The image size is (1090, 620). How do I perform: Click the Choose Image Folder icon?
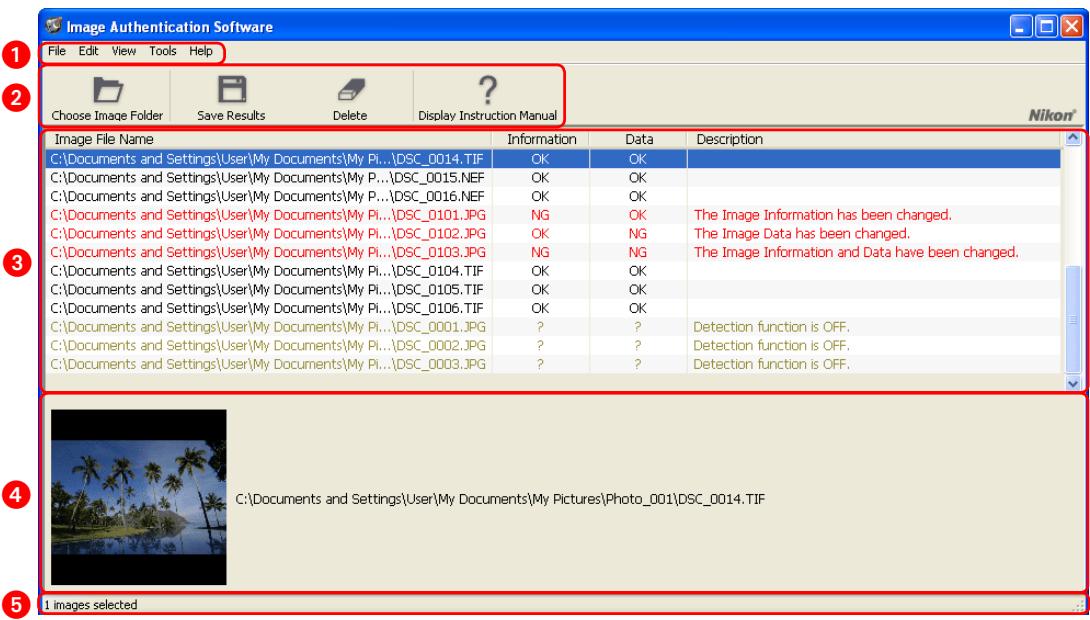108,90
